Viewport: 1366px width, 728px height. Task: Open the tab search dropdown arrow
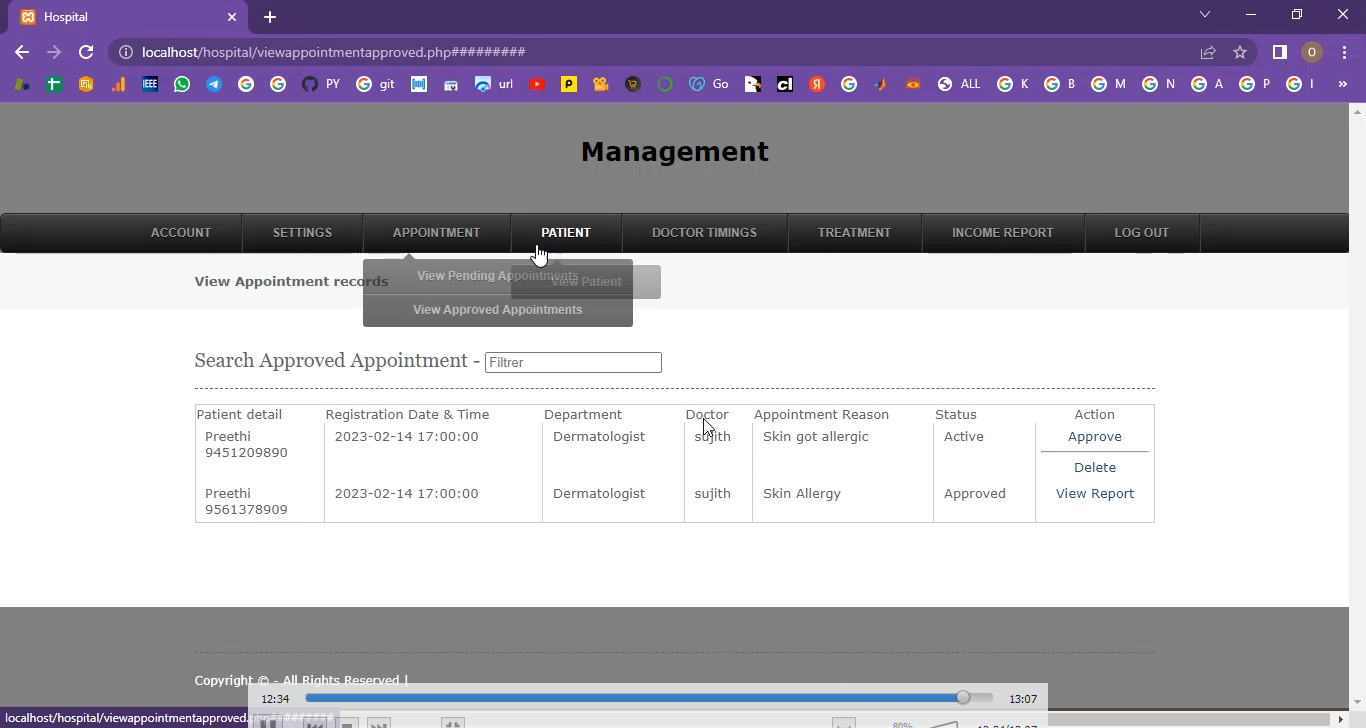(1205, 15)
